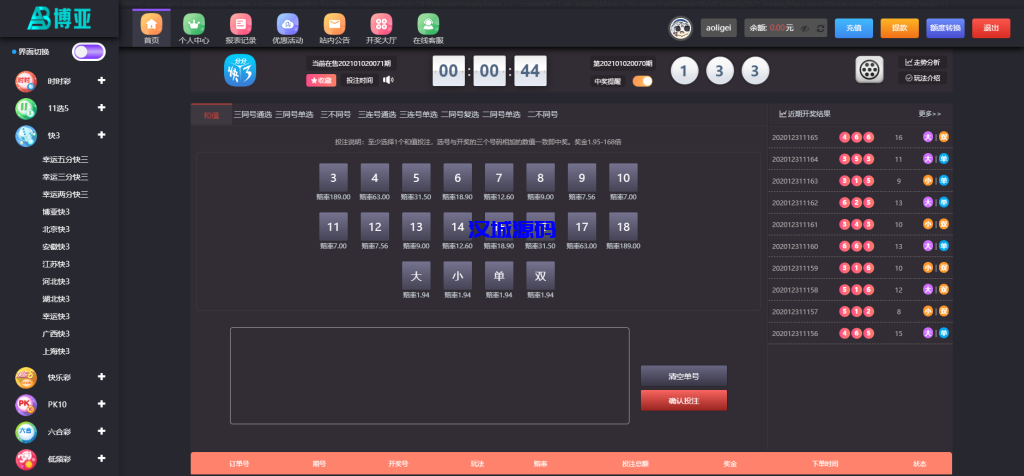Contact 在线客服 support icon
This screenshot has height=476, width=1024.
pos(428,24)
